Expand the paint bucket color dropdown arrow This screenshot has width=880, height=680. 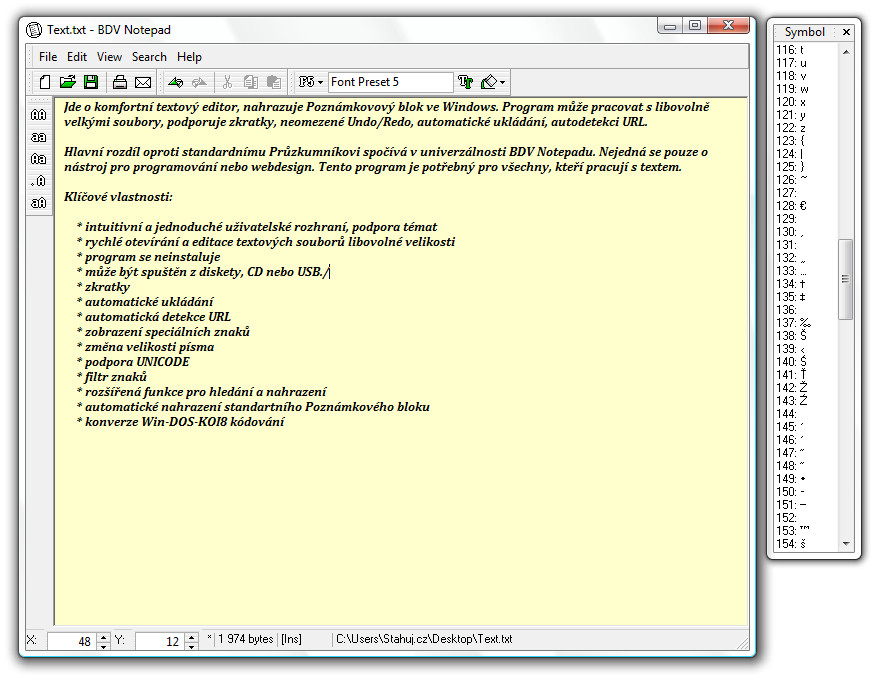click(502, 82)
